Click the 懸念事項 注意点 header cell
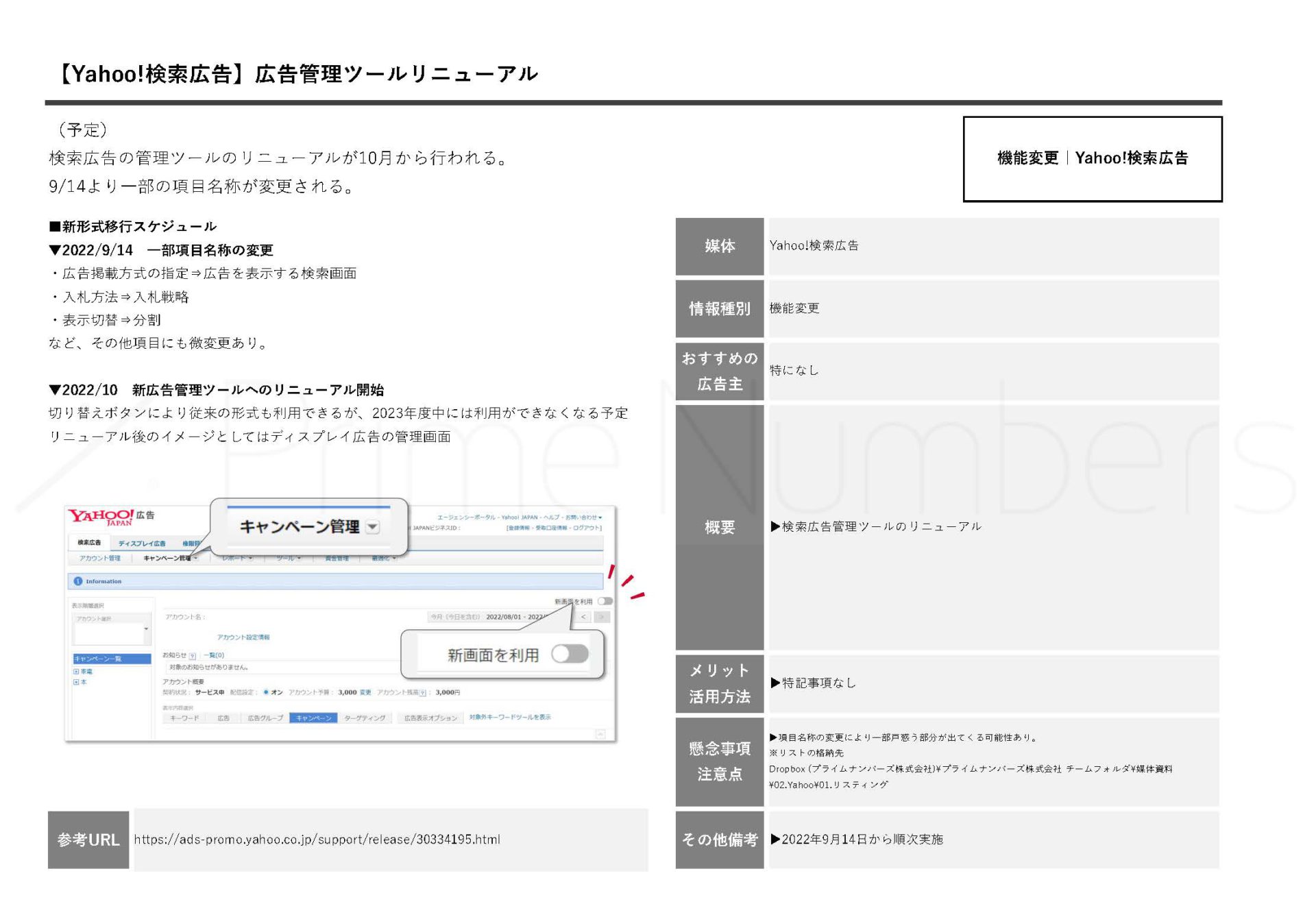 720,762
